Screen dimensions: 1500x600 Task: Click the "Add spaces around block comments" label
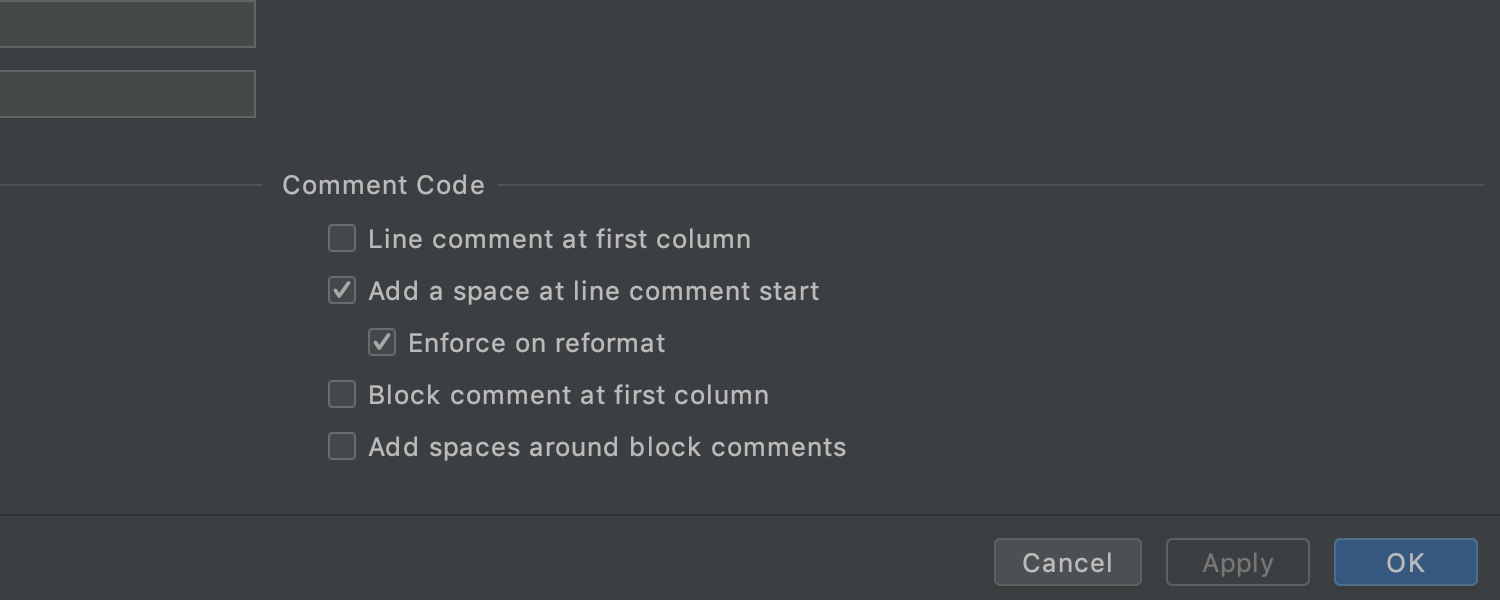(607, 447)
